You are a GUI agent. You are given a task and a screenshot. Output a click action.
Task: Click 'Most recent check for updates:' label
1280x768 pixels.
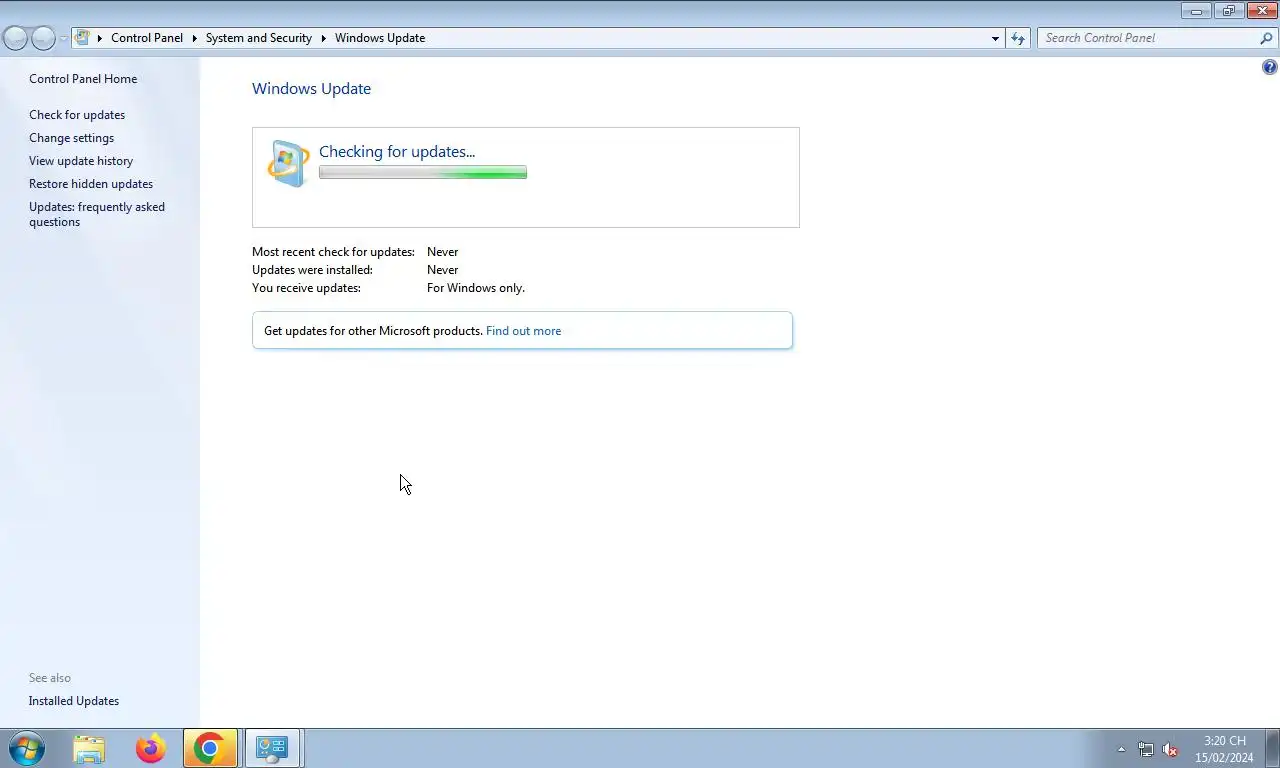point(333,252)
